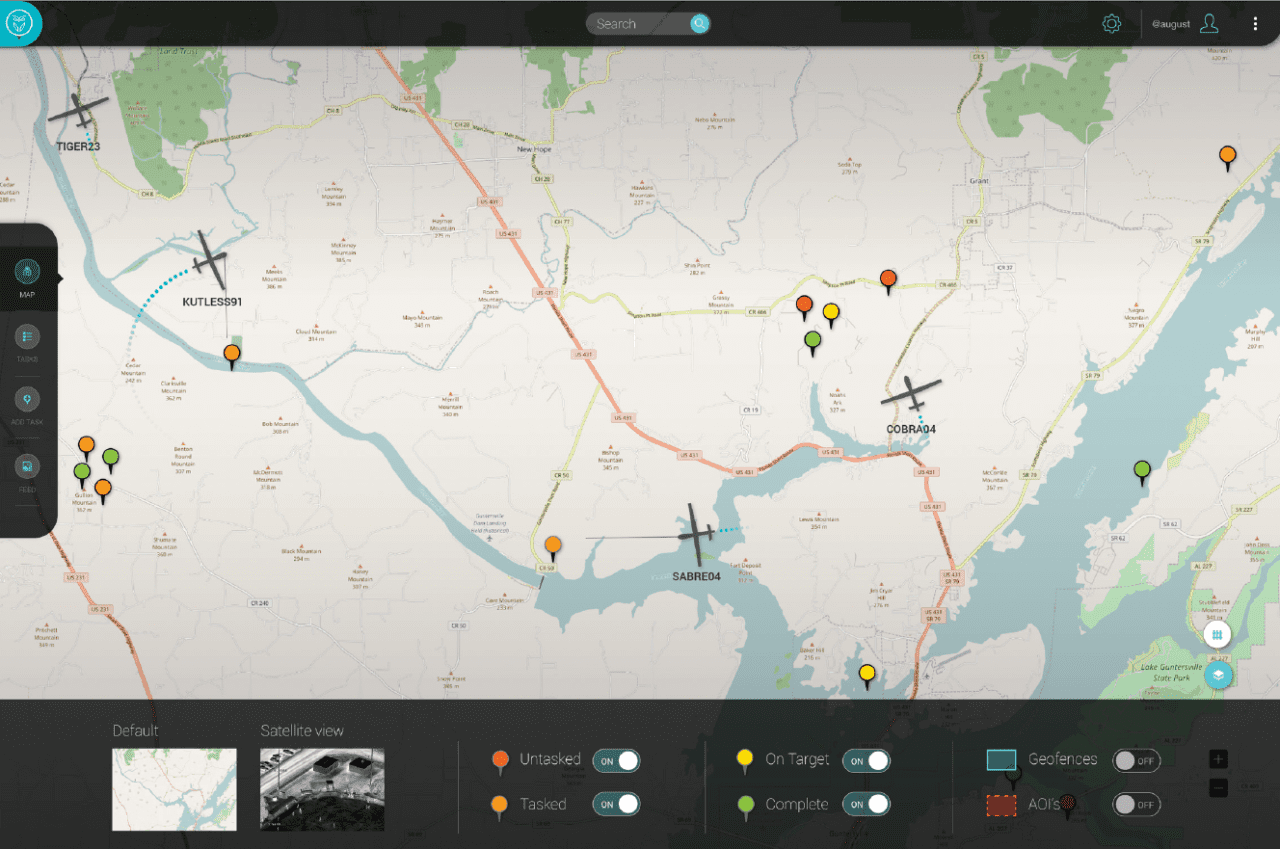Turn off the On Target toggle
Screen dimensions: 1280x849
point(866,760)
